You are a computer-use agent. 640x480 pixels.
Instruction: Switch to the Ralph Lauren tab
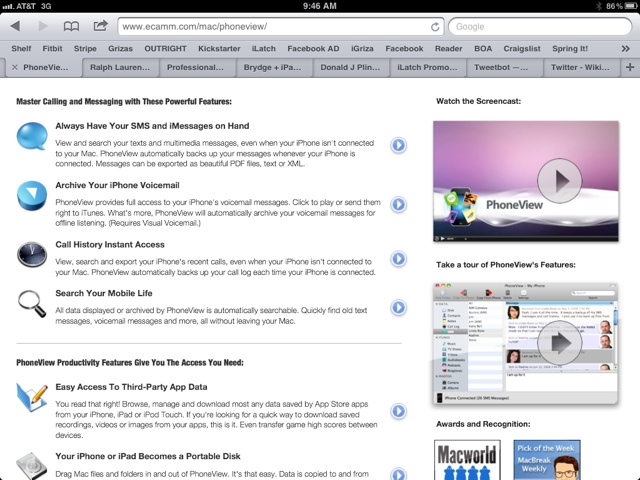tap(120, 67)
